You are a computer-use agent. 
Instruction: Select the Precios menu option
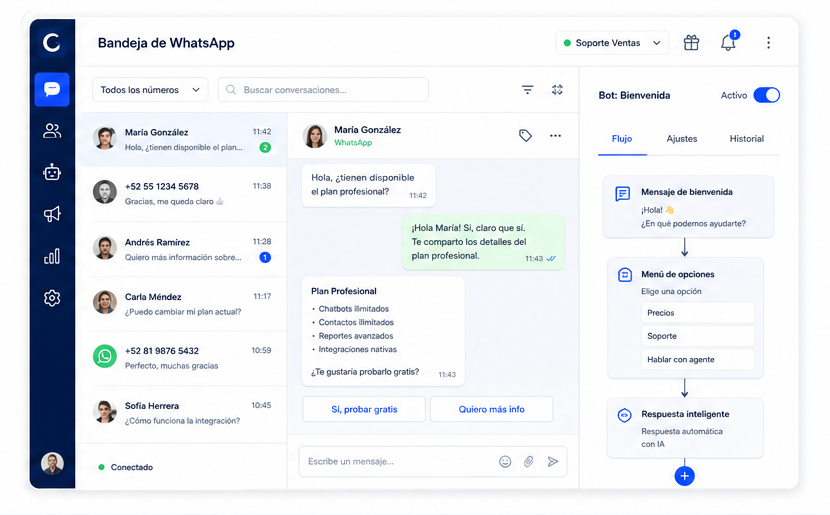(x=698, y=313)
